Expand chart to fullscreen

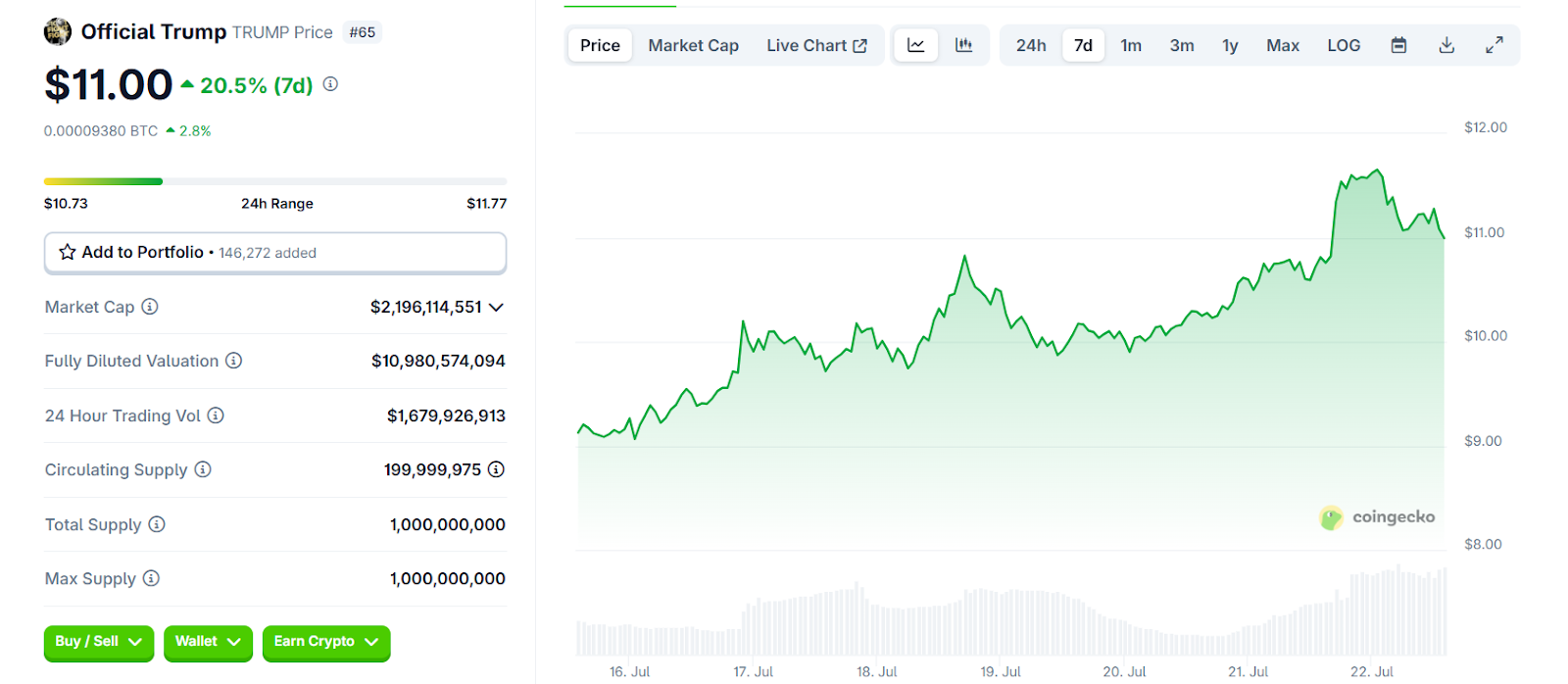point(1494,45)
